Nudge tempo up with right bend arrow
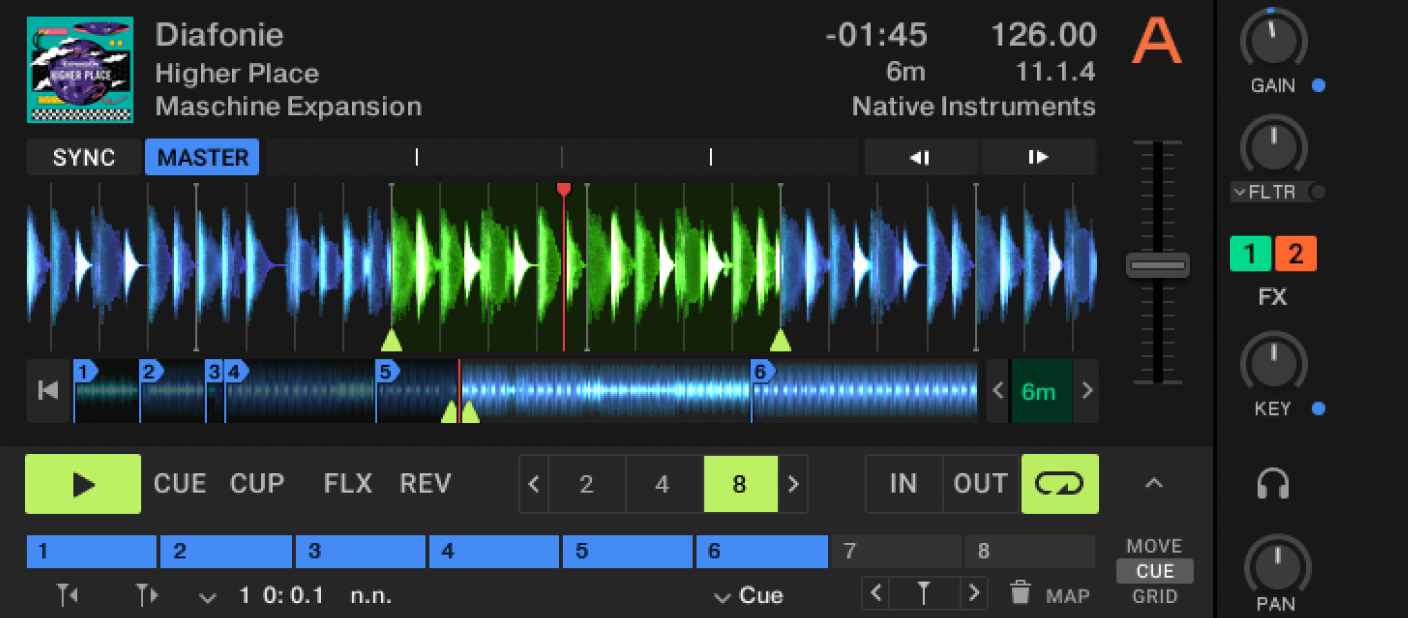The width and height of the screenshot is (1408, 618). 1038,157
